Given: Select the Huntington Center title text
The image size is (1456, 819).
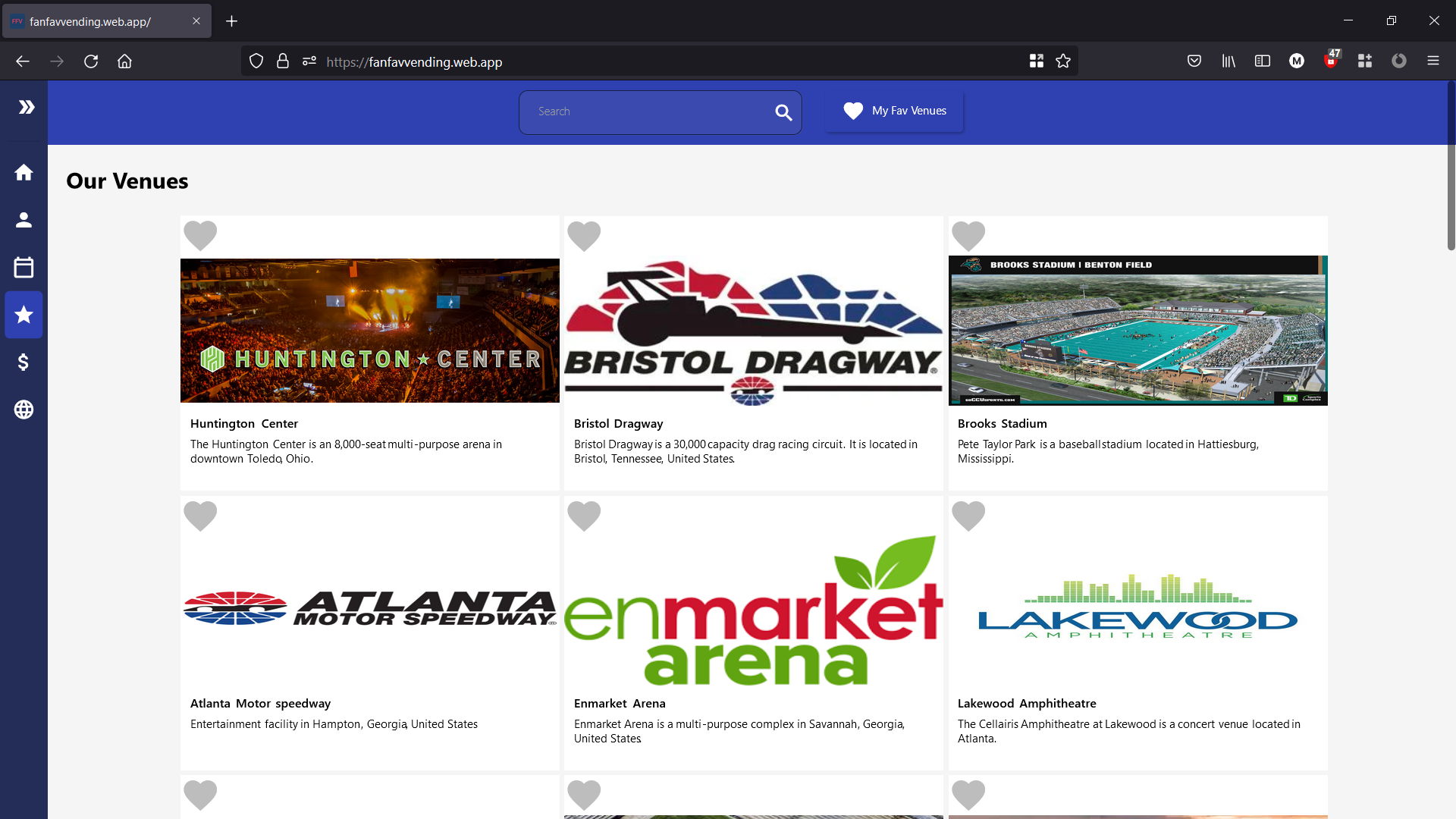Looking at the screenshot, I should [244, 424].
